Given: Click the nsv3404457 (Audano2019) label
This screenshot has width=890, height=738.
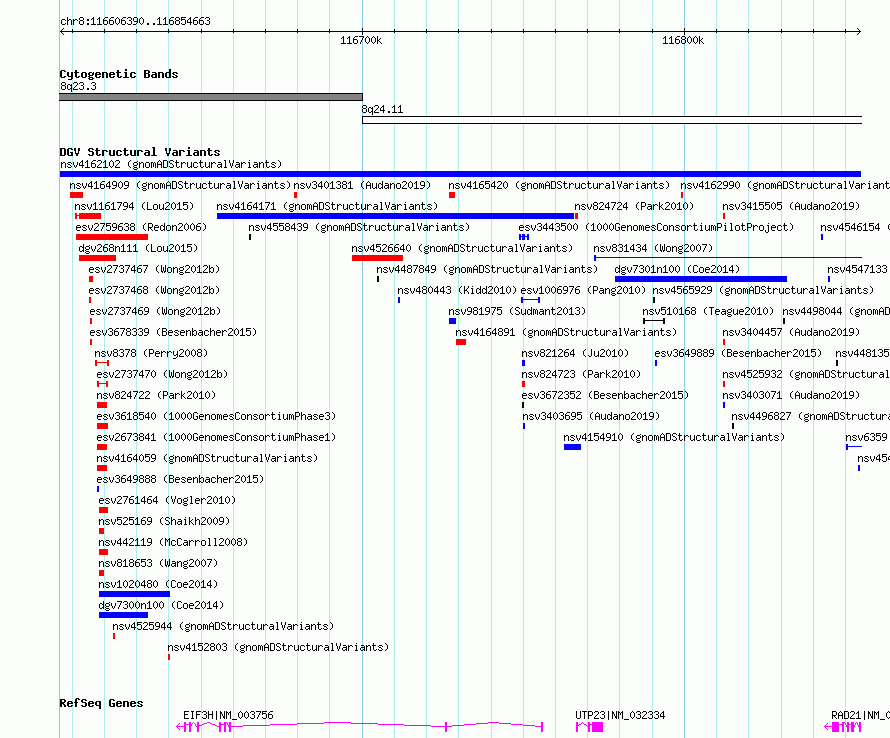Looking at the screenshot, I should click(x=791, y=332).
